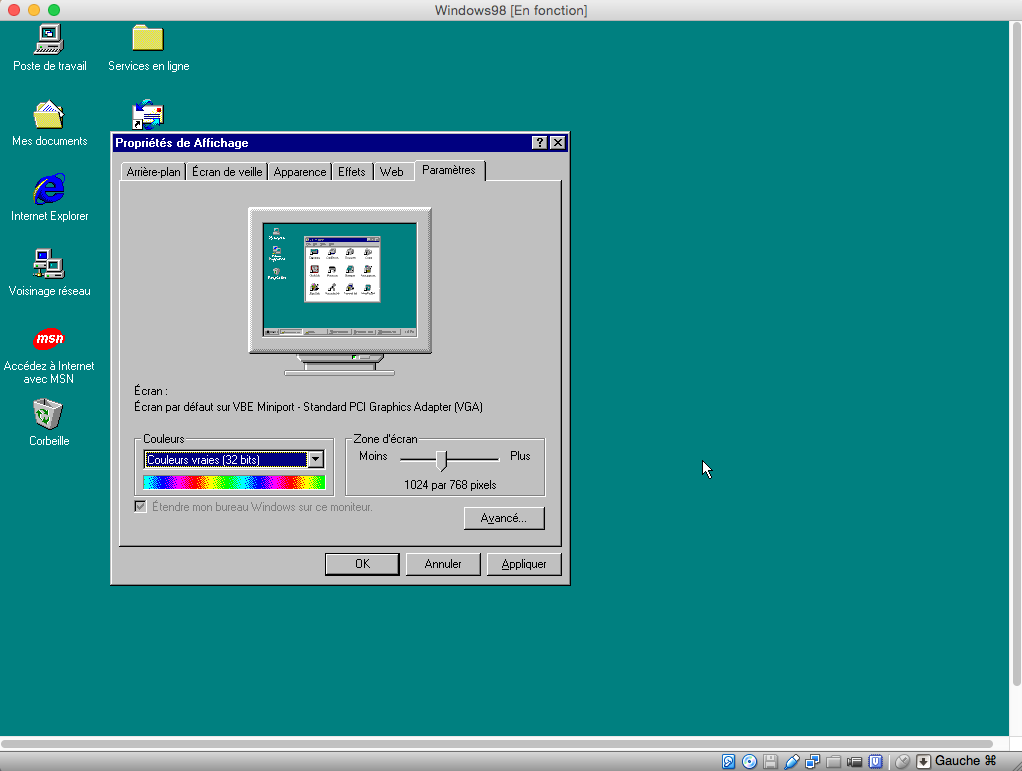Click the MSN butterfly icon
The height and width of the screenshot is (771, 1022).
(49, 339)
